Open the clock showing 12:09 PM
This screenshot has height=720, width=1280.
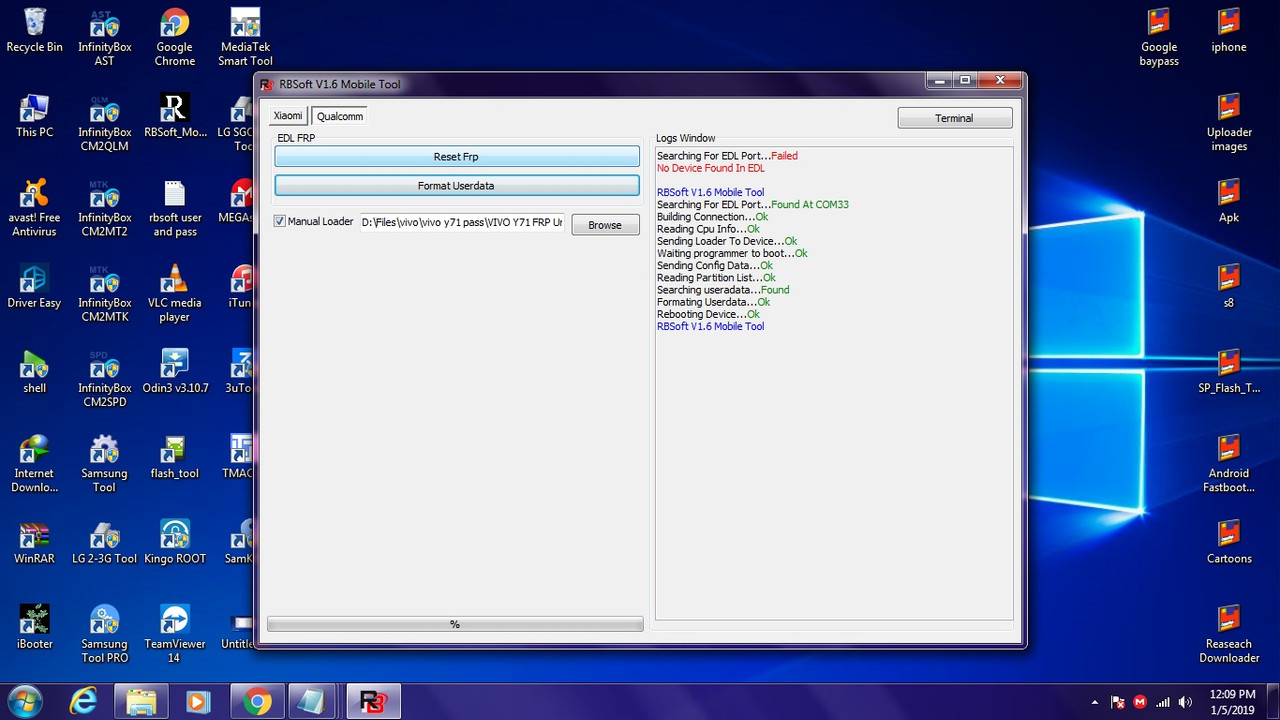pyautogui.click(x=1232, y=702)
